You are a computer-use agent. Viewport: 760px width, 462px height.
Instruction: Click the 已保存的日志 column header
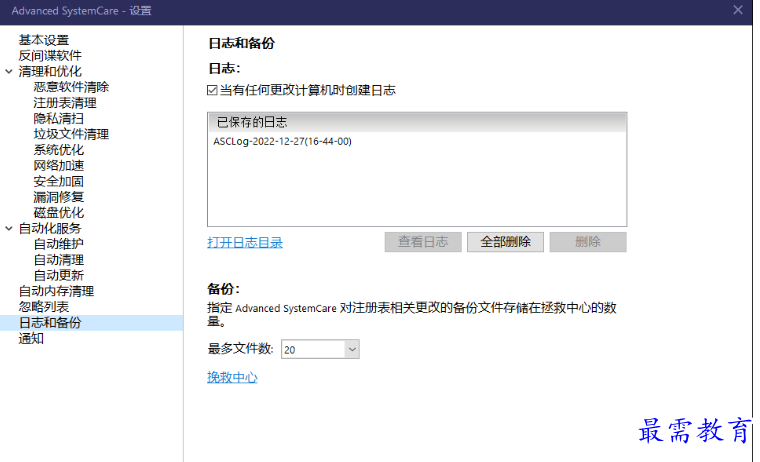point(417,122)
